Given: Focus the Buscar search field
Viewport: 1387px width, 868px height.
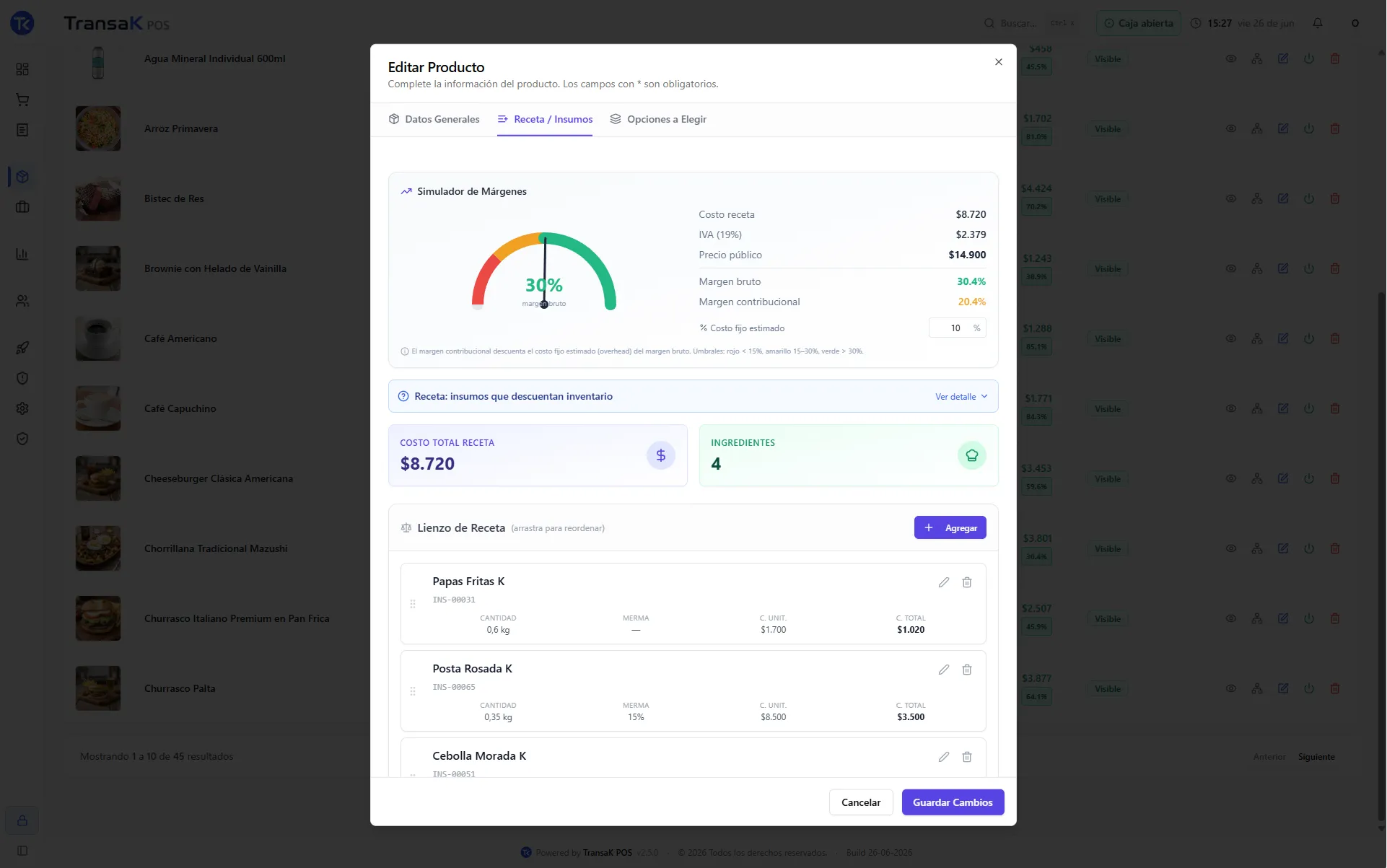Looking at the screenshot, I should [1030, 23].
